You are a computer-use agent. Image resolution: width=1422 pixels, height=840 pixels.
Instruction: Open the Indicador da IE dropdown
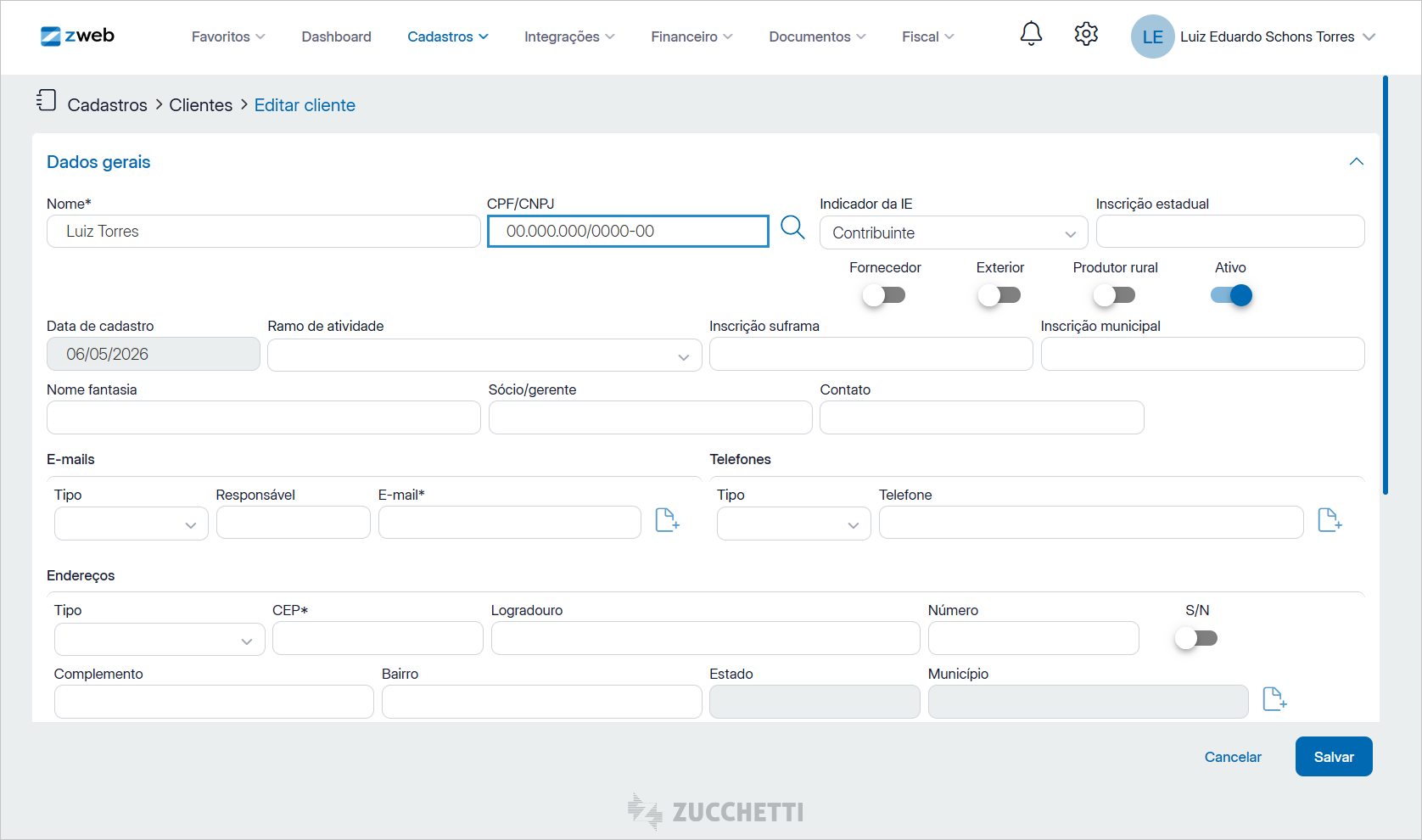coord(954,232)
